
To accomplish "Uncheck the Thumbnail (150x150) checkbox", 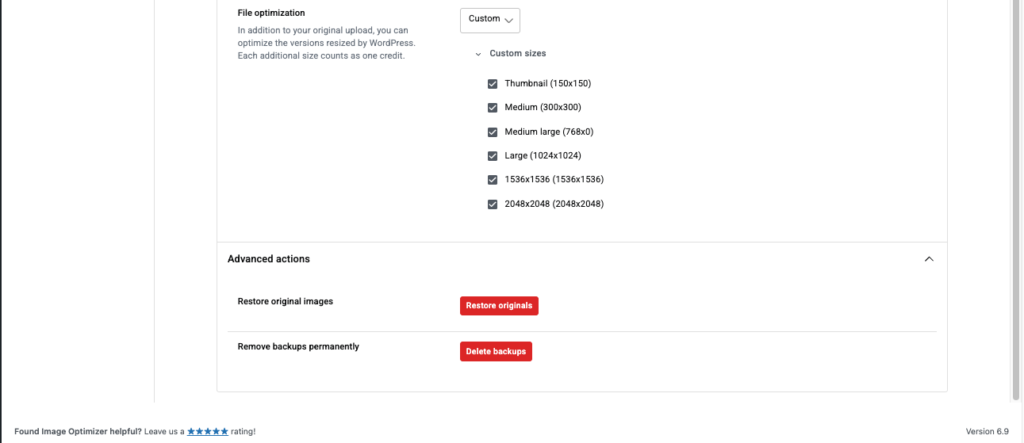I will 492,84.
